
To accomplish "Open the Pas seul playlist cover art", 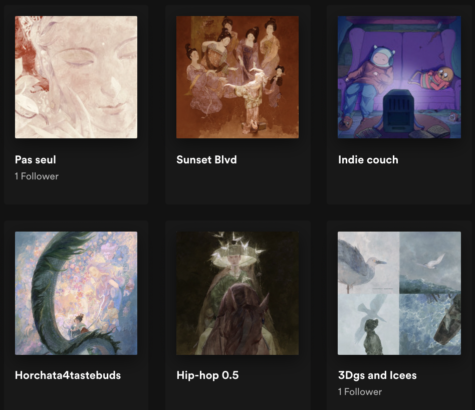I will click(x=76, y=77).
